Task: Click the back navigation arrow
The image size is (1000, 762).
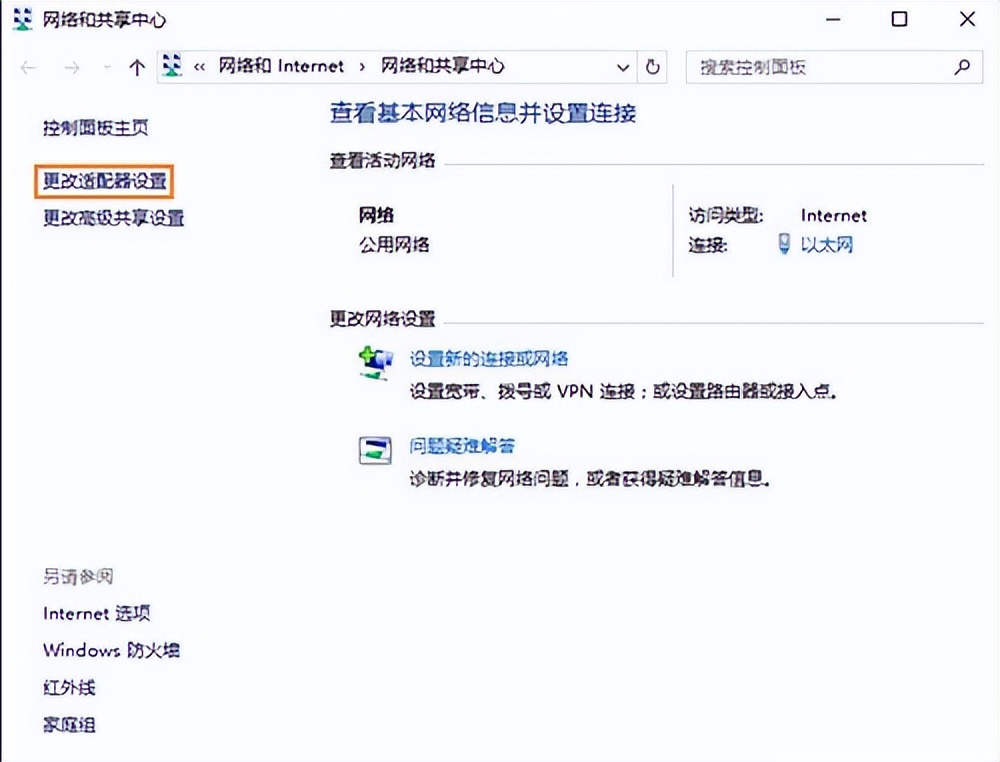Action: click(x=28, y=67)
